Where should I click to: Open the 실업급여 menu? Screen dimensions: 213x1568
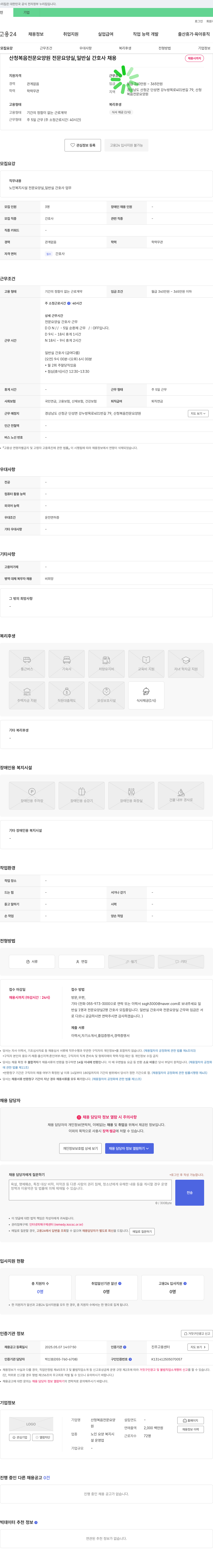pyautogui.click(x=106, y=34)
